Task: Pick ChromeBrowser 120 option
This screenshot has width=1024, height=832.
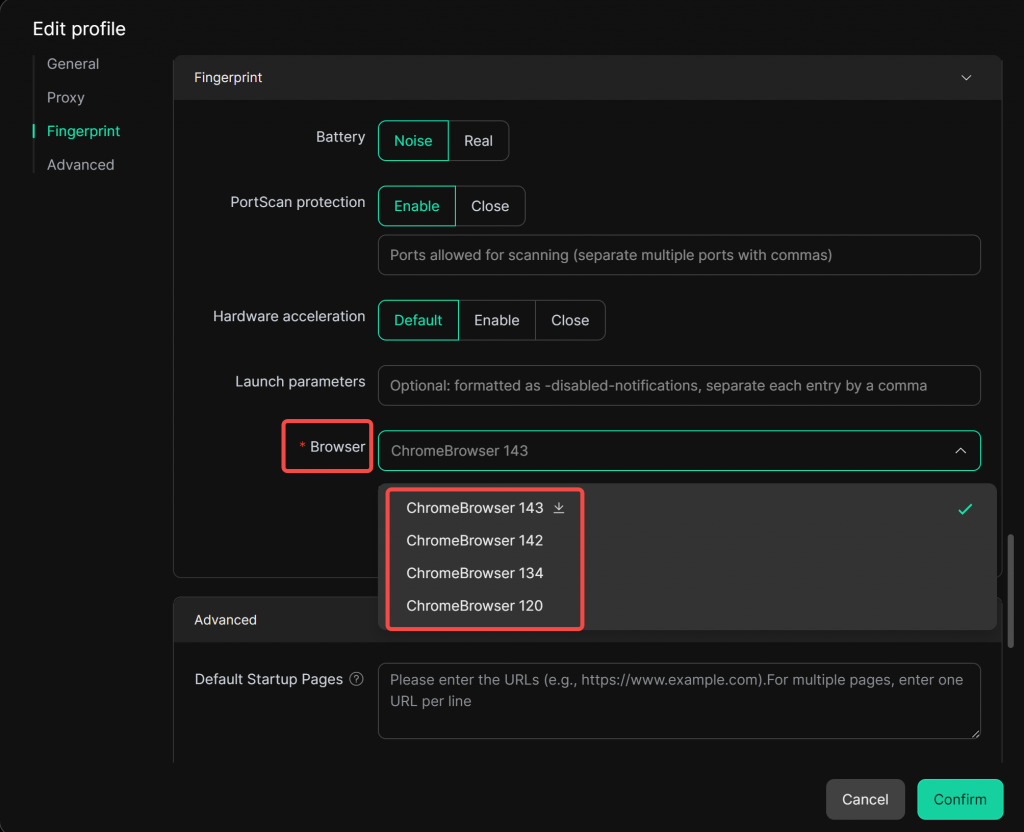Action: coord(475,606)
